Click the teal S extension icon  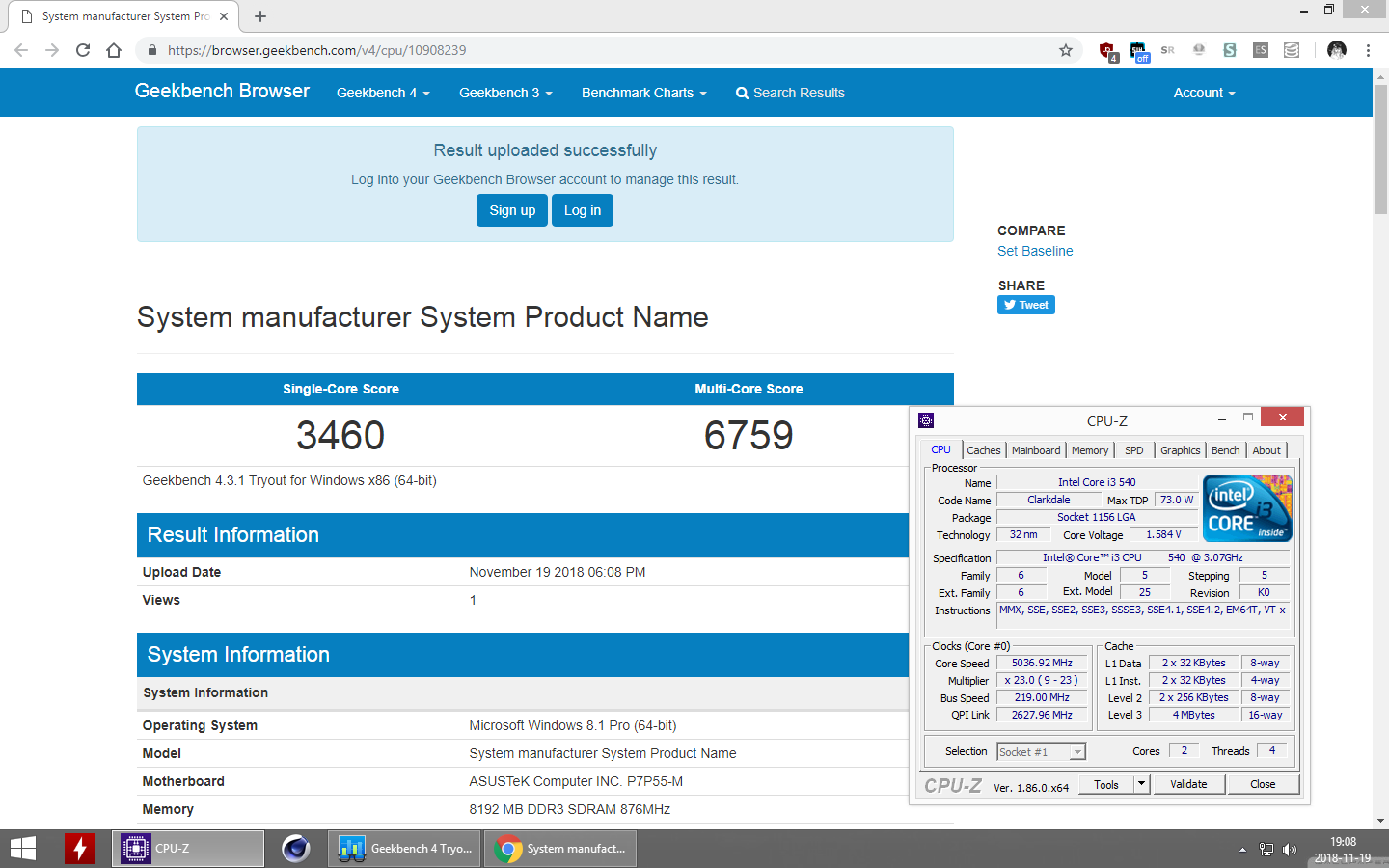[x=1230, y=50]
